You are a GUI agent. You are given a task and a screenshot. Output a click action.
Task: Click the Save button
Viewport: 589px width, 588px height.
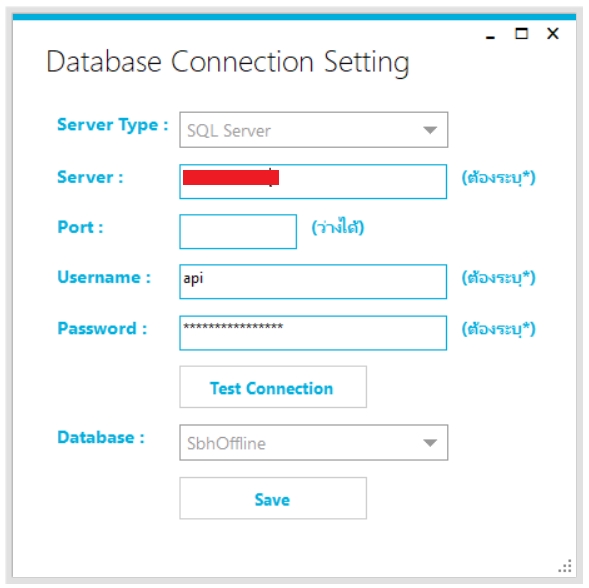coord(273,498)
